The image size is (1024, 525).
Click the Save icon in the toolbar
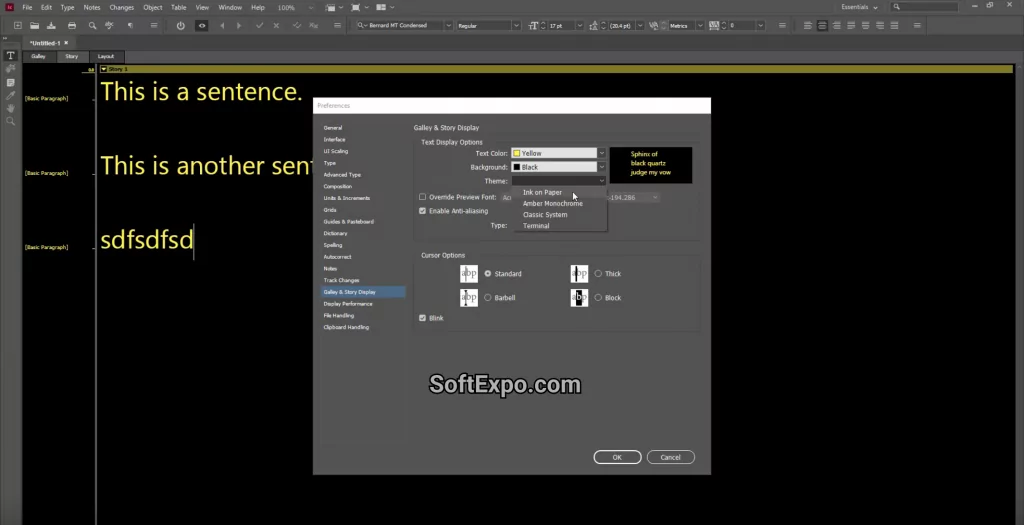click(x=52, y=25)
